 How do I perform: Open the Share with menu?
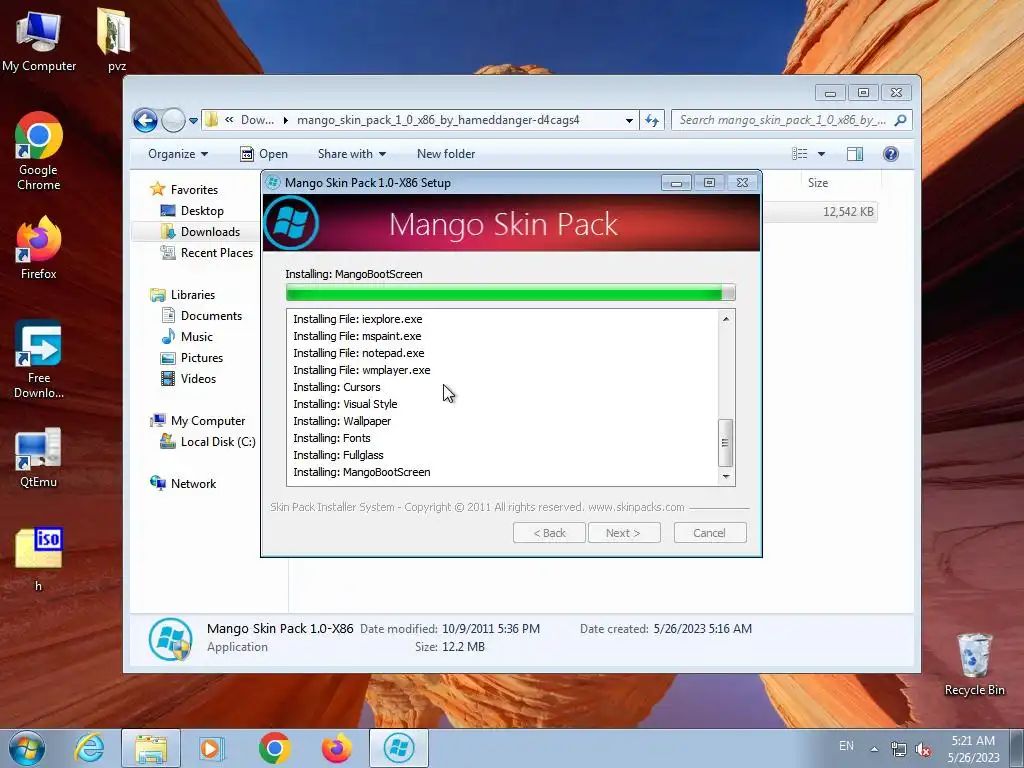pyautogui.click(x=352, y=154)
